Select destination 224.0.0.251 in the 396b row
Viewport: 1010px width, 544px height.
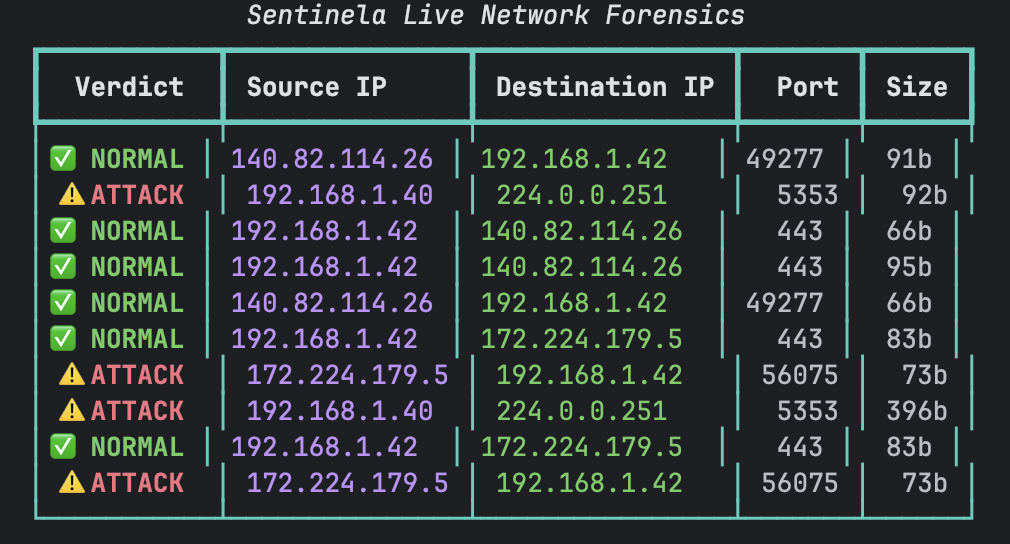(x=581, y=411)
